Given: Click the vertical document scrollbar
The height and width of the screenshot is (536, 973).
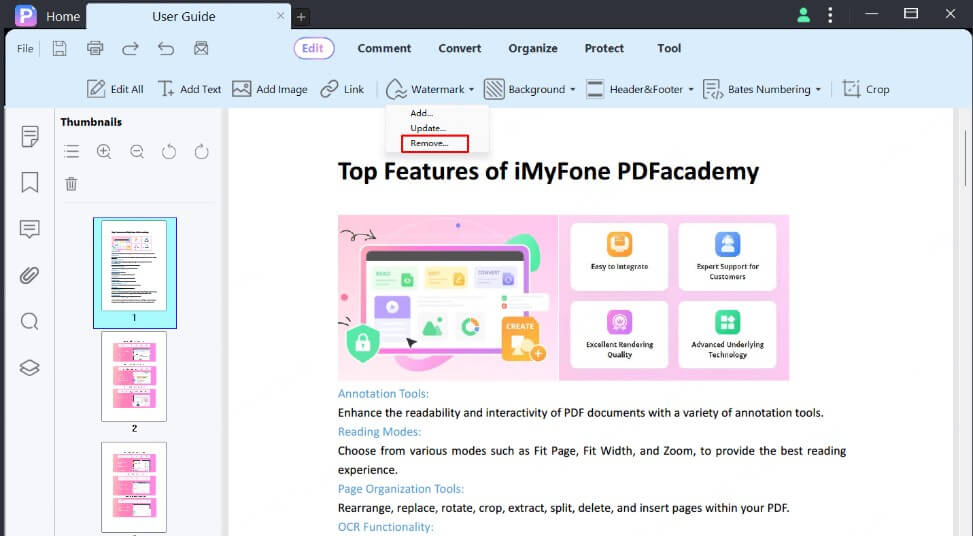Looking at the screenshot, I should click(965, 158).
